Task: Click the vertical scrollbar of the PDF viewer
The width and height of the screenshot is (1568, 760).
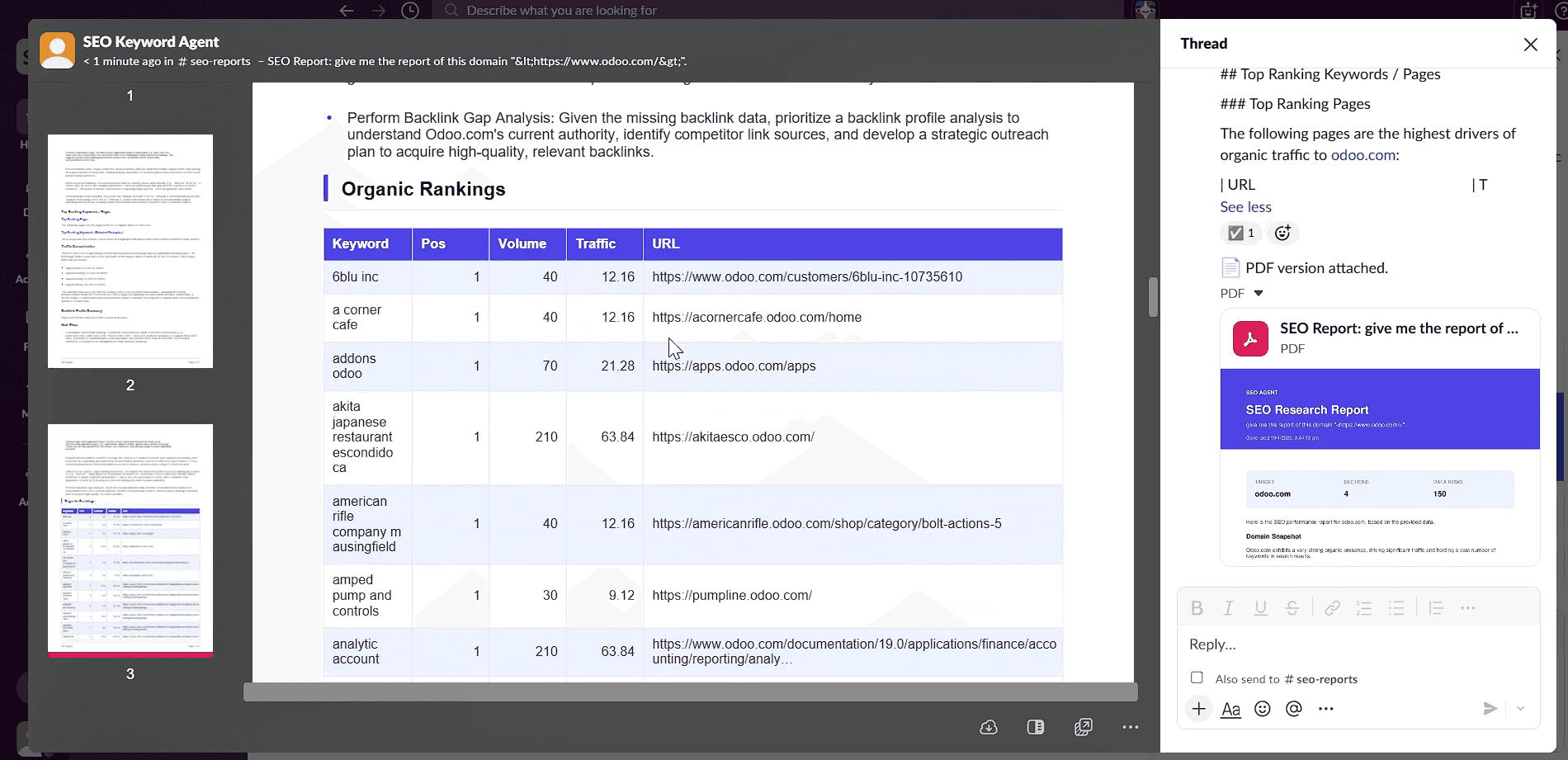Action: [1153, 297]
